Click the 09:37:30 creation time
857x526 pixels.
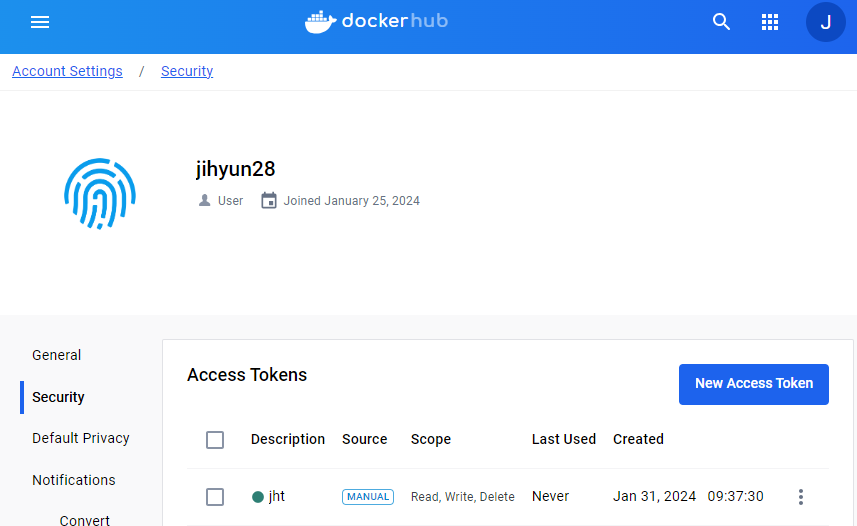tap(735, 496)
